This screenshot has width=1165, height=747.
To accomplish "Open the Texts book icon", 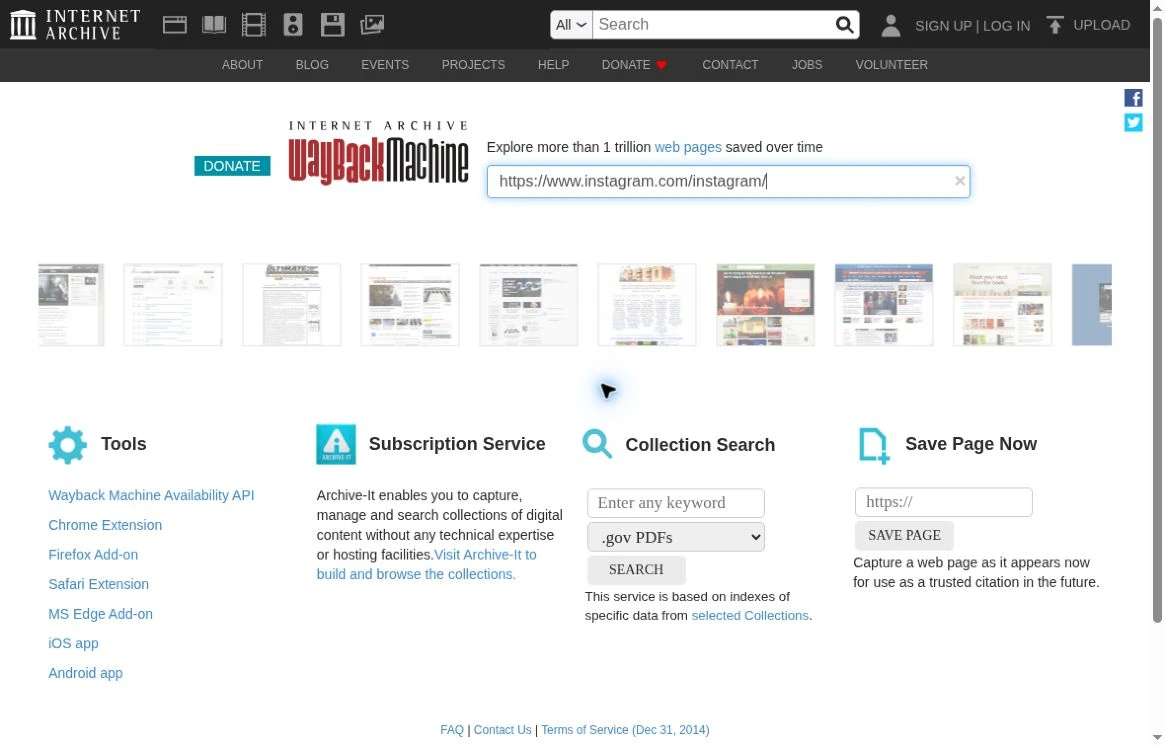I will pos(214,25).
